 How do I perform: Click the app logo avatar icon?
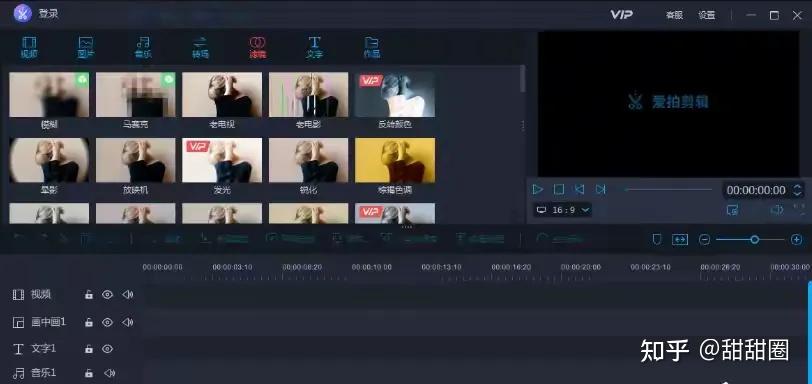pyautogui.click(x=22, y=13)
